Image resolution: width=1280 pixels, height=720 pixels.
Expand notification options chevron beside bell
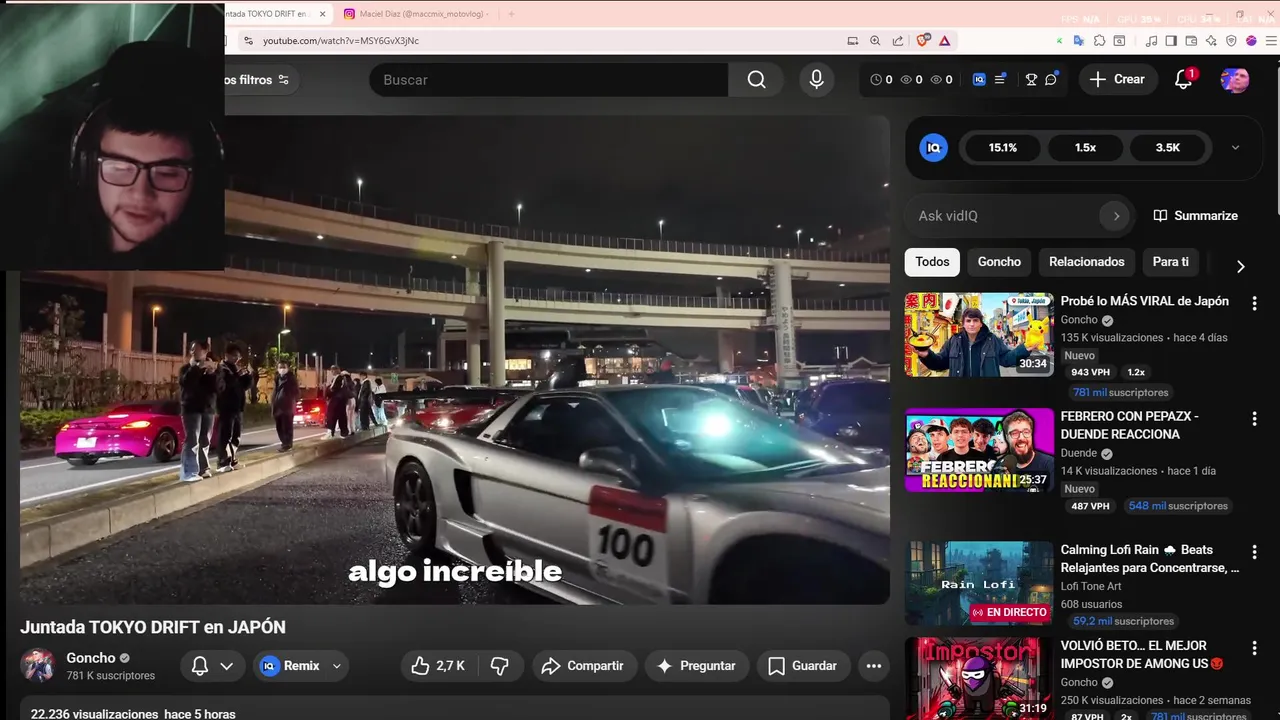point(227,666)
